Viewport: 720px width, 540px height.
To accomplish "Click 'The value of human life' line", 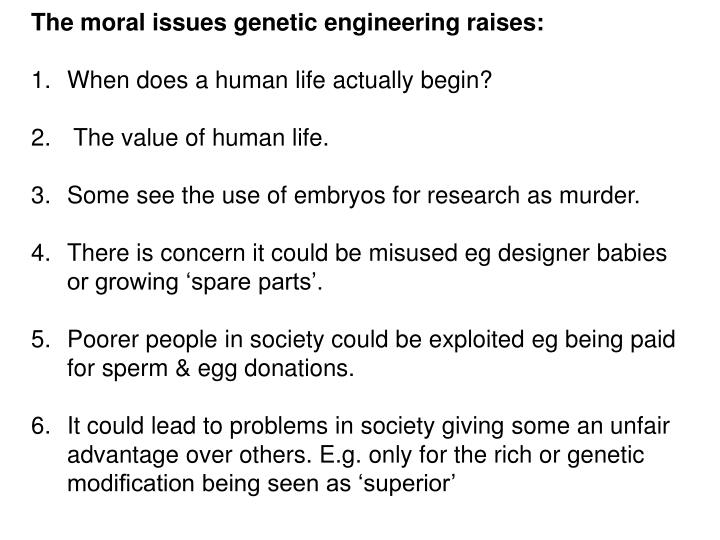I will pos(201,137).
